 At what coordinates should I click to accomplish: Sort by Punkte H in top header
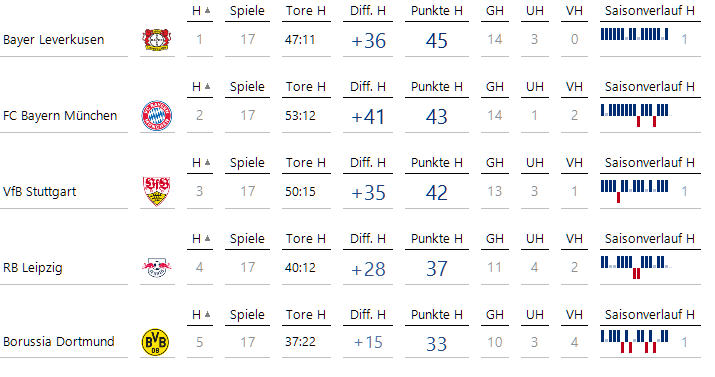click(x=436, y=11)
